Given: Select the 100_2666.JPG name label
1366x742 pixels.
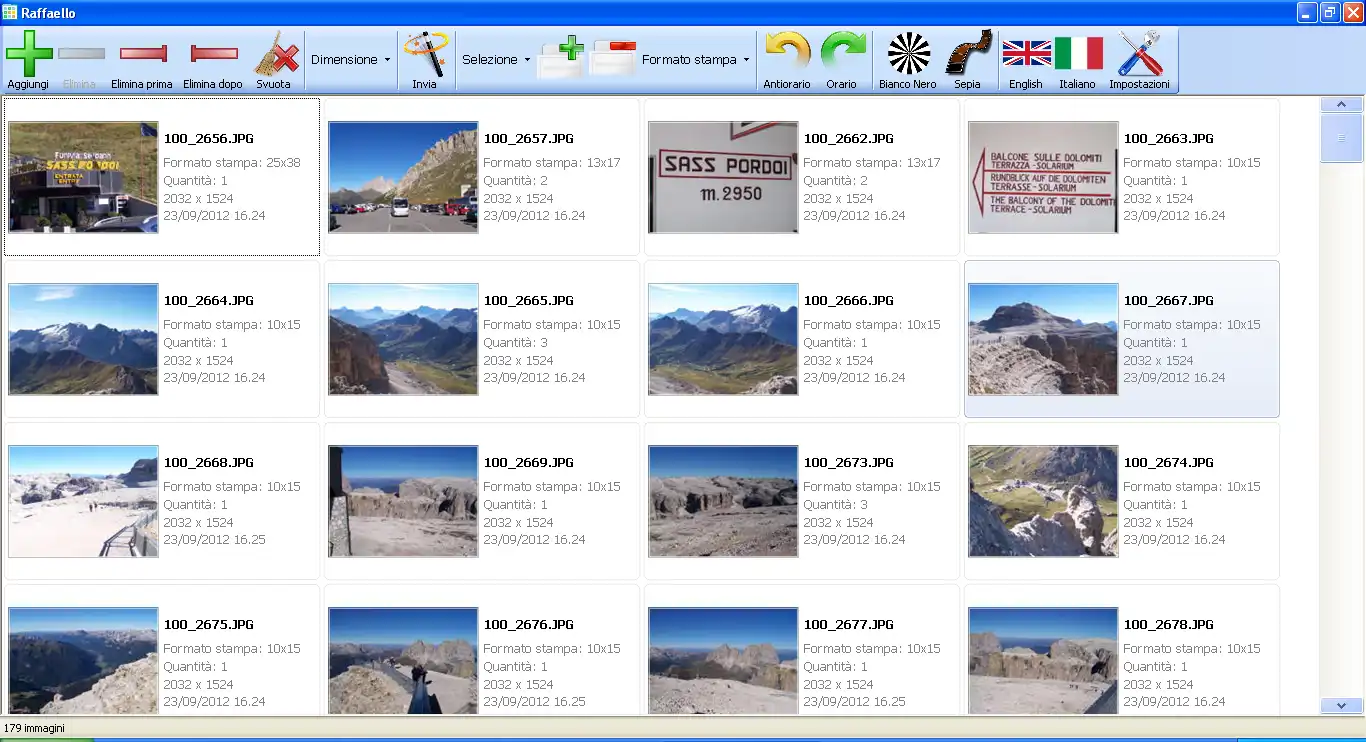Looking at the screenshot, I should point(848,301).
